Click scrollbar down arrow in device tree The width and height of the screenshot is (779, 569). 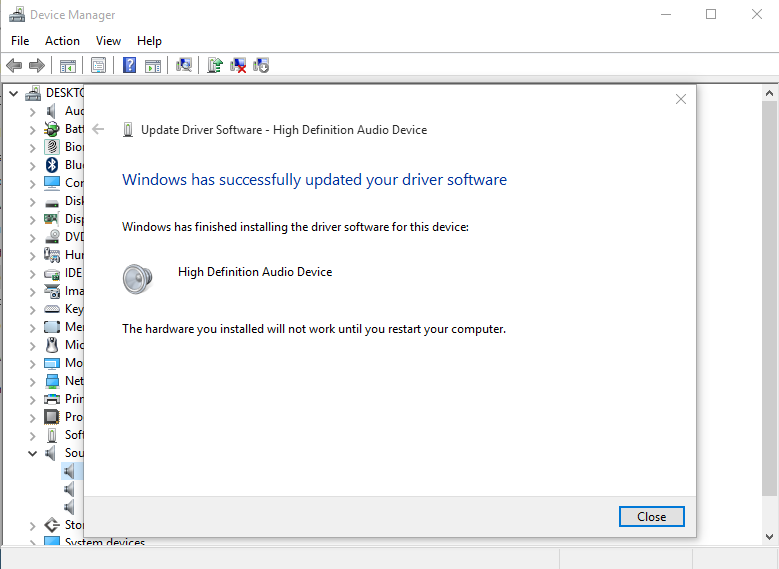[769, 537]
